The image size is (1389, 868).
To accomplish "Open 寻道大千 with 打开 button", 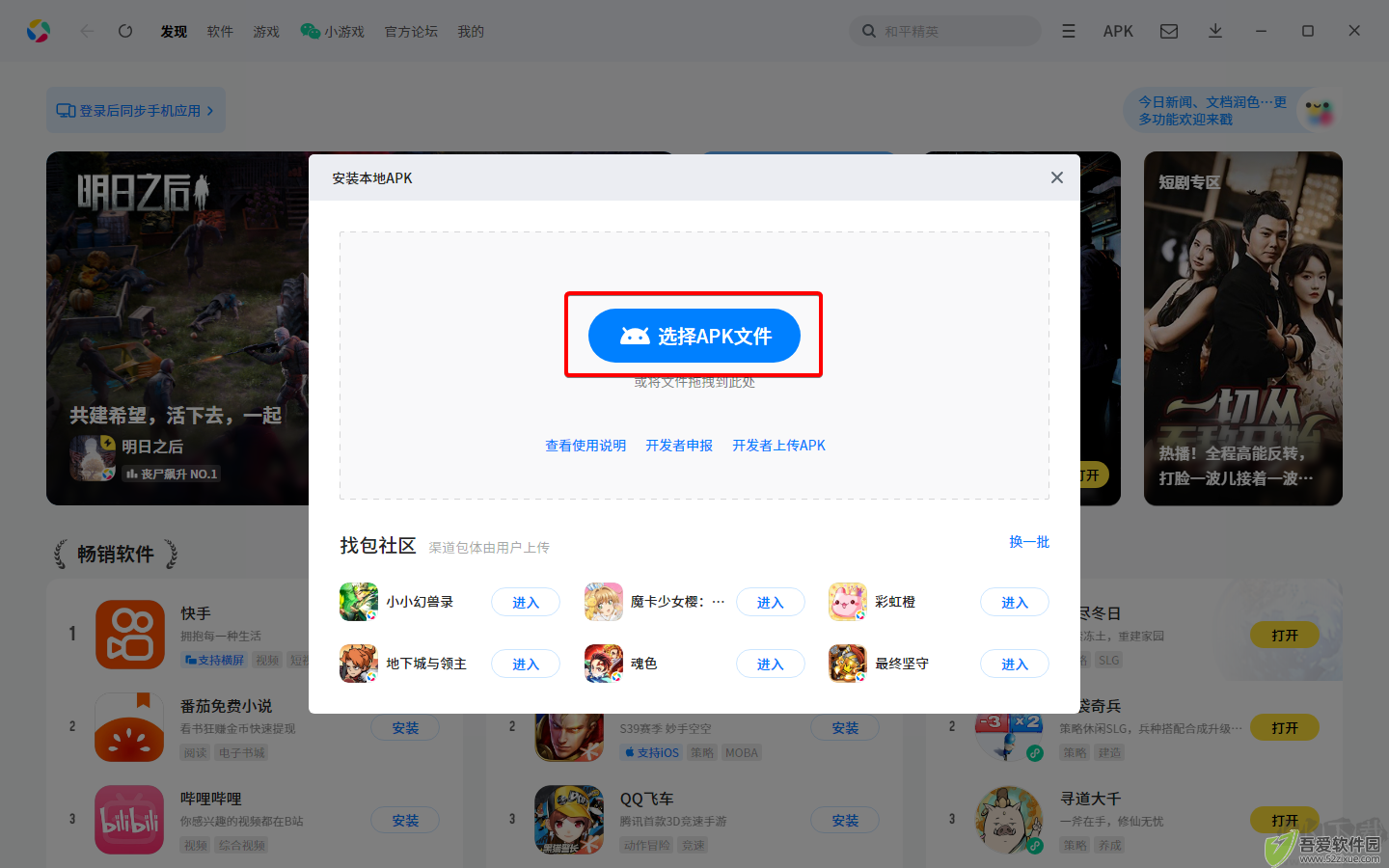I will point(1285,821).
